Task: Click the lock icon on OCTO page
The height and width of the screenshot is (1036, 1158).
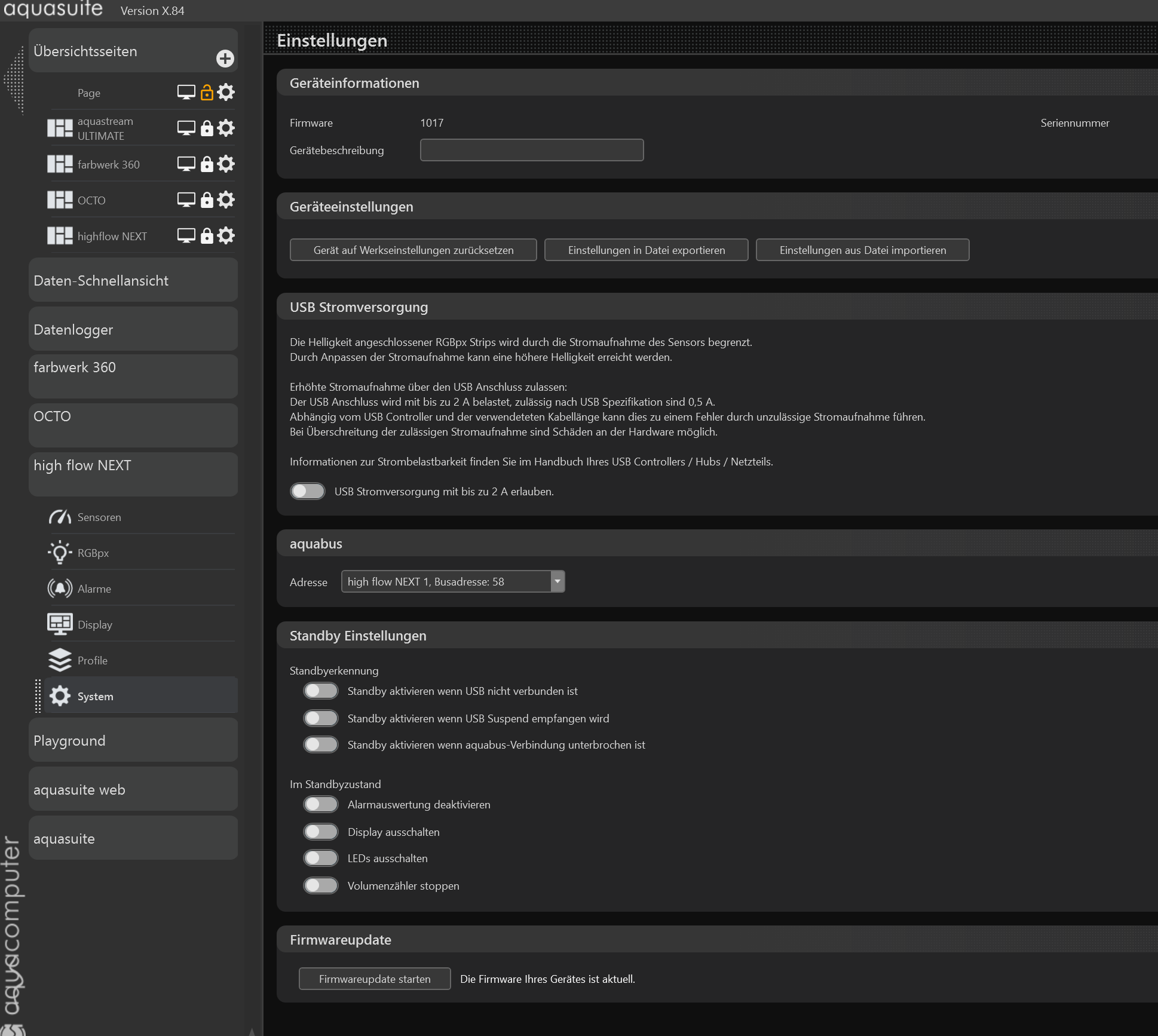Action: 207,200
